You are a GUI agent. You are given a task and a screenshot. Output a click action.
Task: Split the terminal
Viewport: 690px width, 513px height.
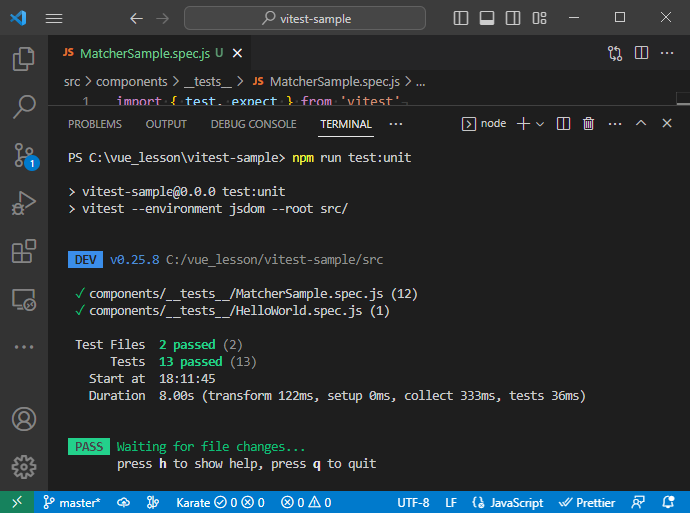pos(563,124)
